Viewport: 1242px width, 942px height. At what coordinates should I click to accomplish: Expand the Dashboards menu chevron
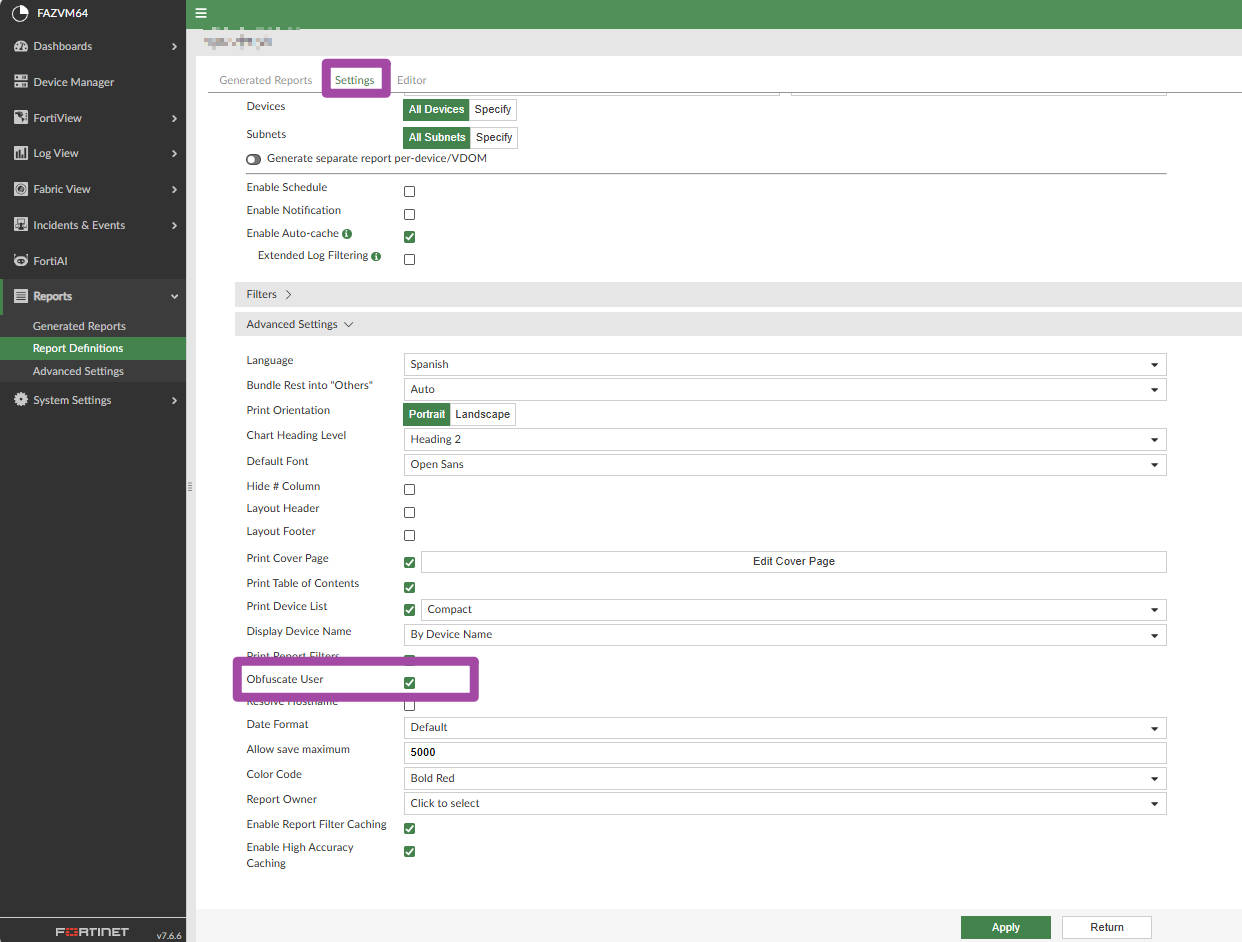pyautogui.click(x=174, y=46)
